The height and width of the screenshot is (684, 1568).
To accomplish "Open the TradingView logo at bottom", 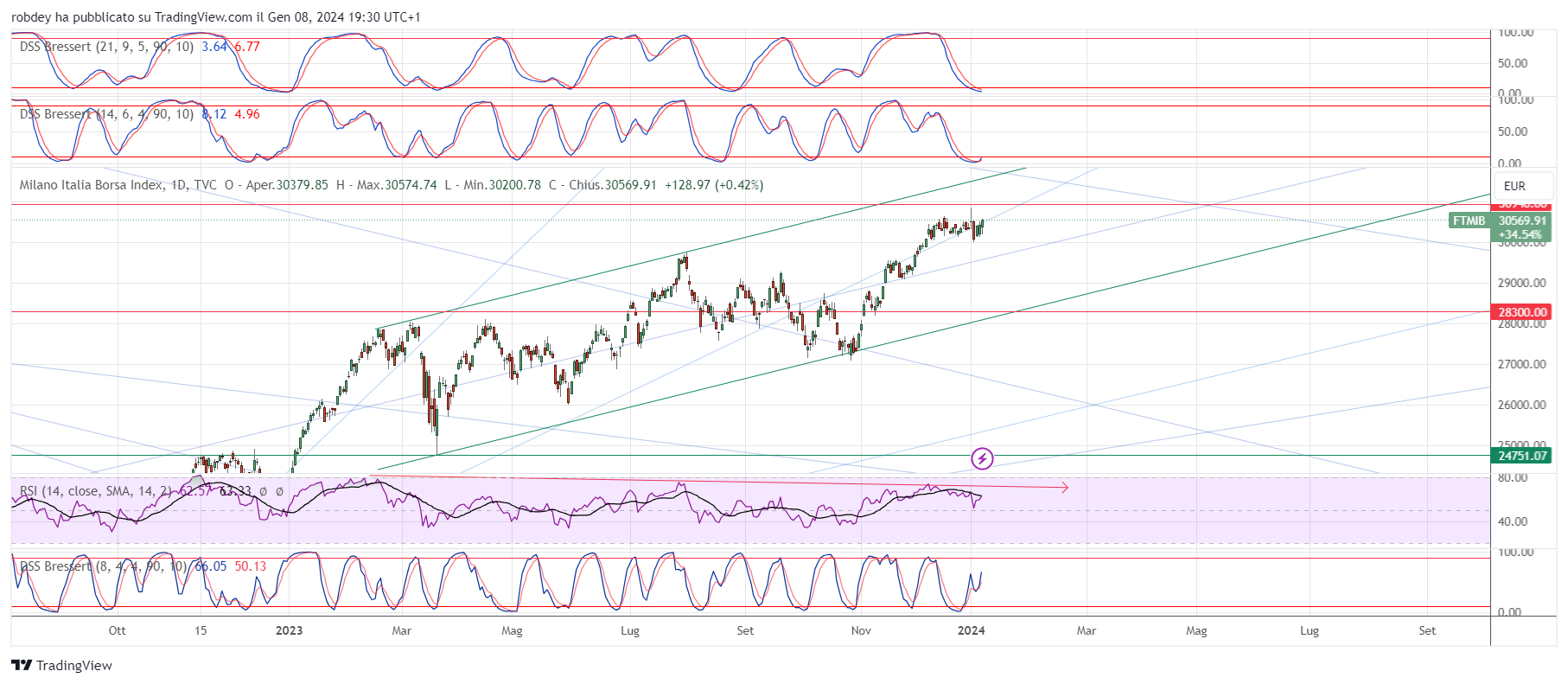I will 61,665.
